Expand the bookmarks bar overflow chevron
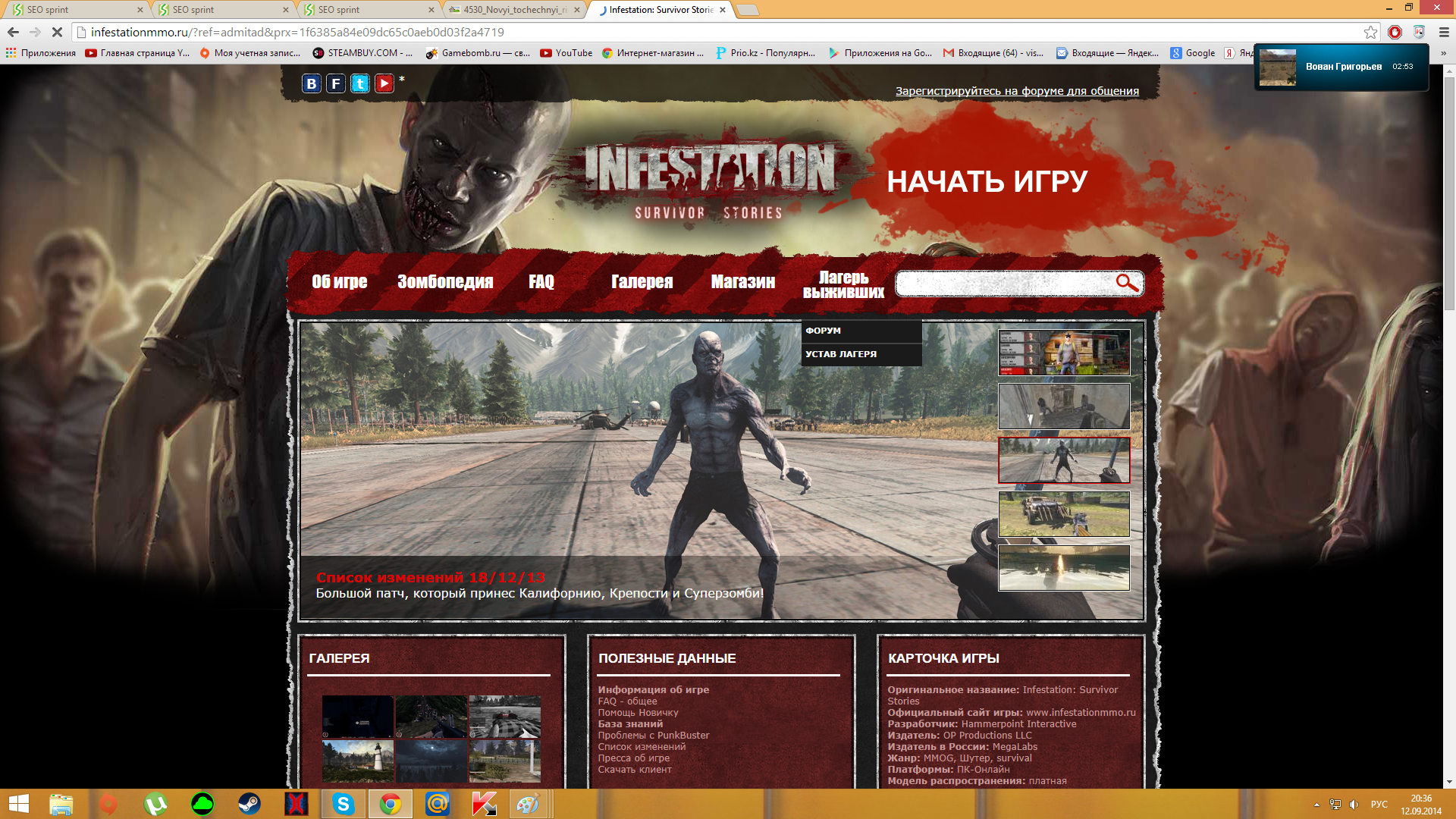 pos(1443,53)
